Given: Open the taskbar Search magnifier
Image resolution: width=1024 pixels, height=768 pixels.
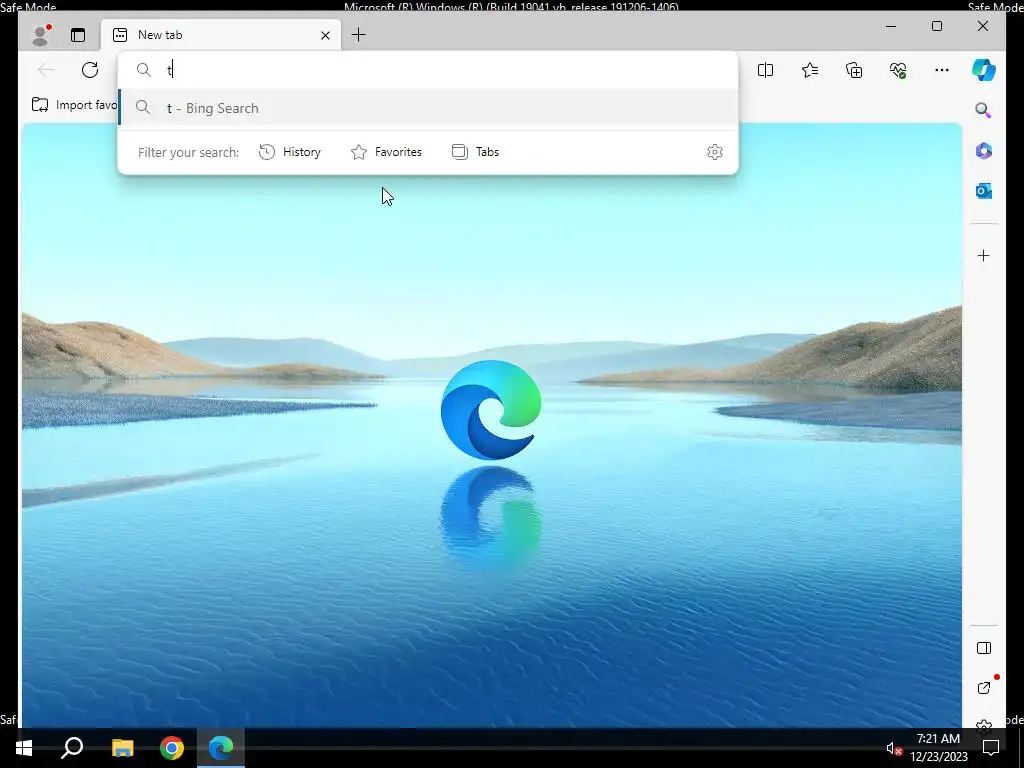Looking at the screenshot, I should 72,748.
